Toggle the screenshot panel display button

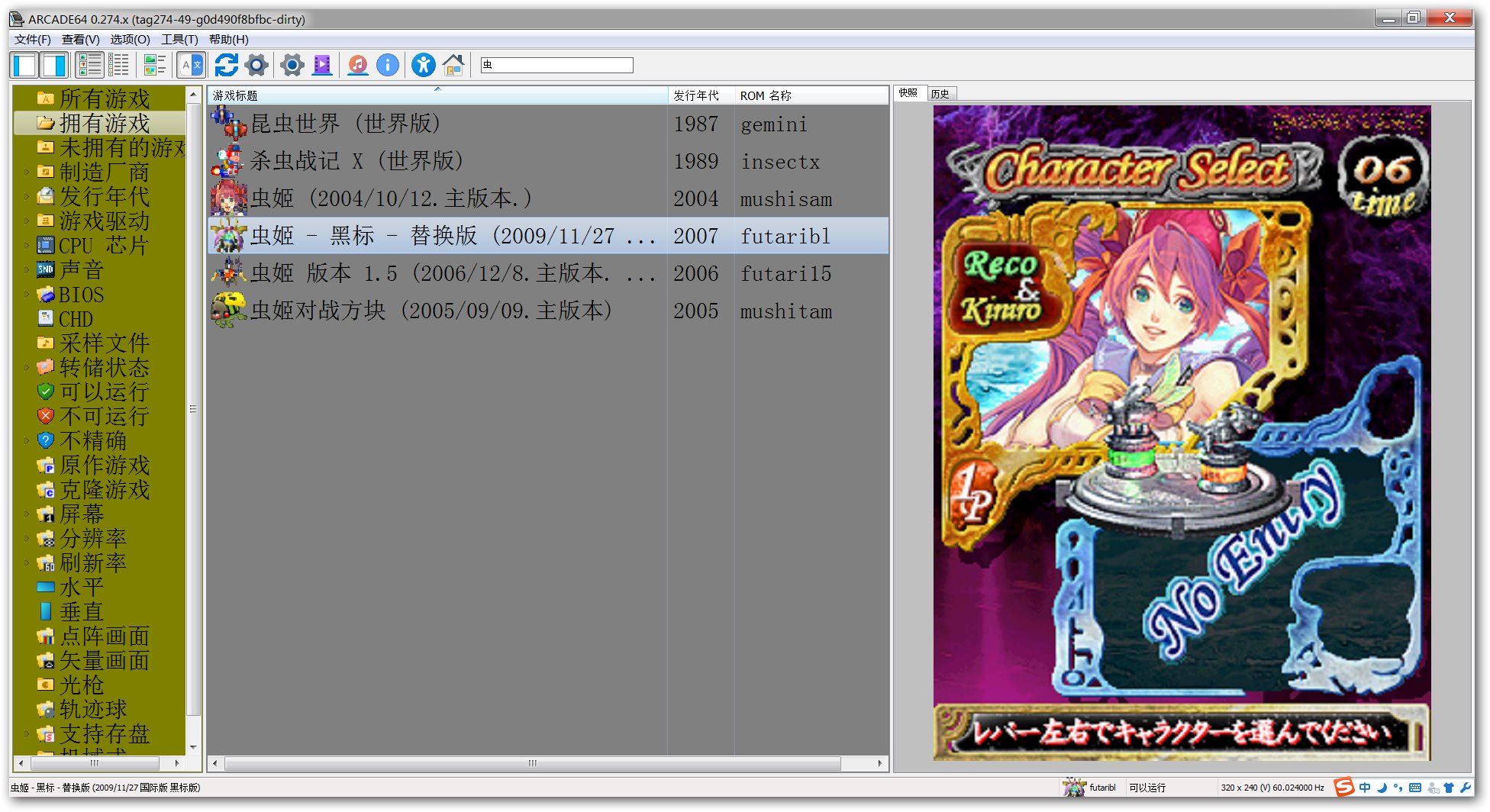(x=55, y=66)
